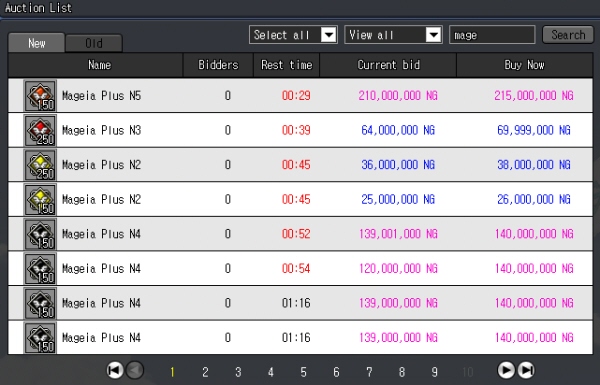Sort by the Current bid column header
Screen dimensions: 600x385
click(x=388, y=65)
